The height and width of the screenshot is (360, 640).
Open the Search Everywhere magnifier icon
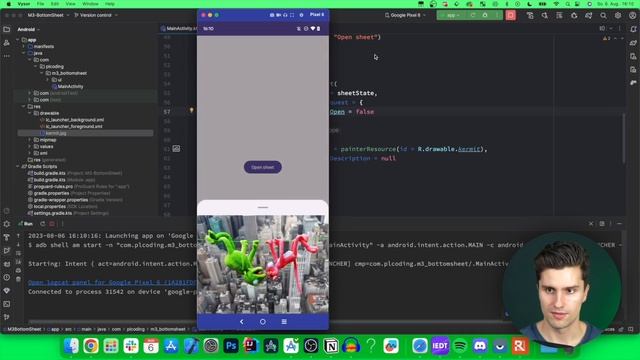[x=603, y=16]
